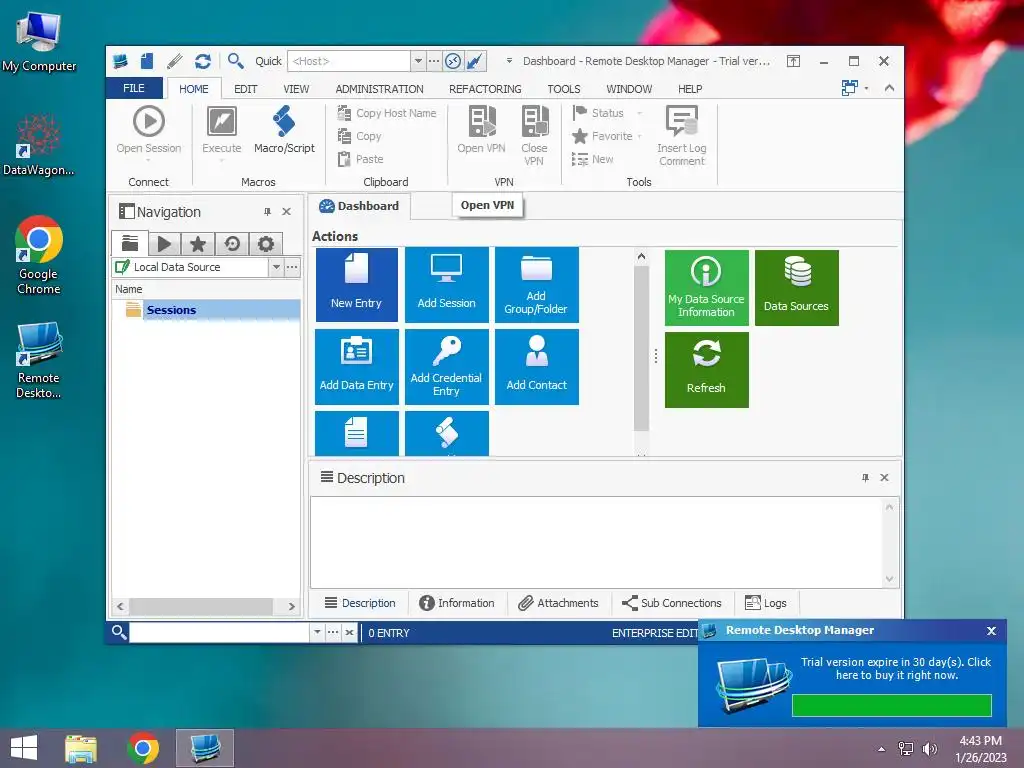The height and width of the screenshot is (768, 1024).
Task: Open the WINDOW ribbon tab
Action: pos(629,89)
